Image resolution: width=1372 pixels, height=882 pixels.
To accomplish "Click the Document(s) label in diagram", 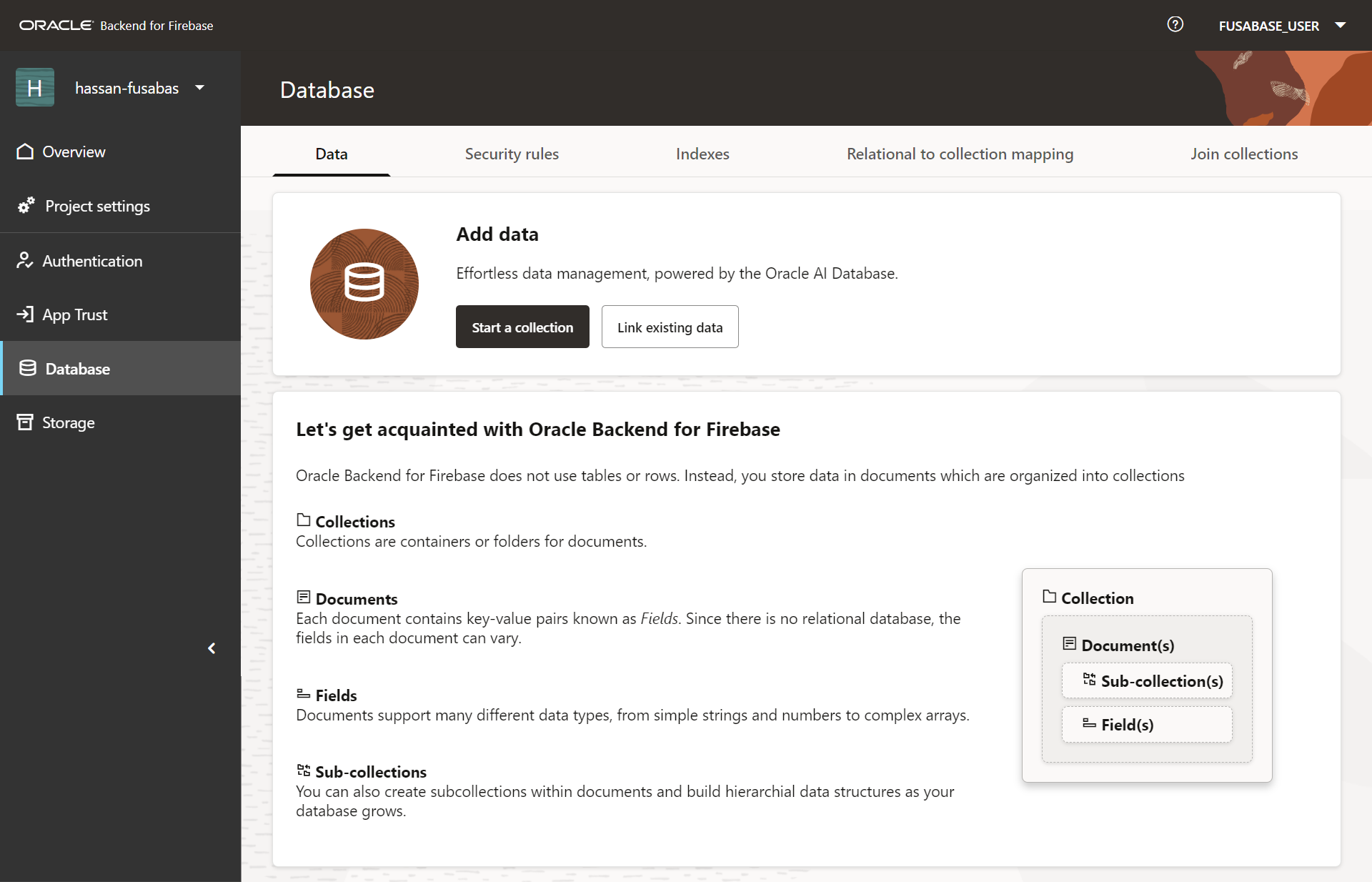I will (1128, 645).
